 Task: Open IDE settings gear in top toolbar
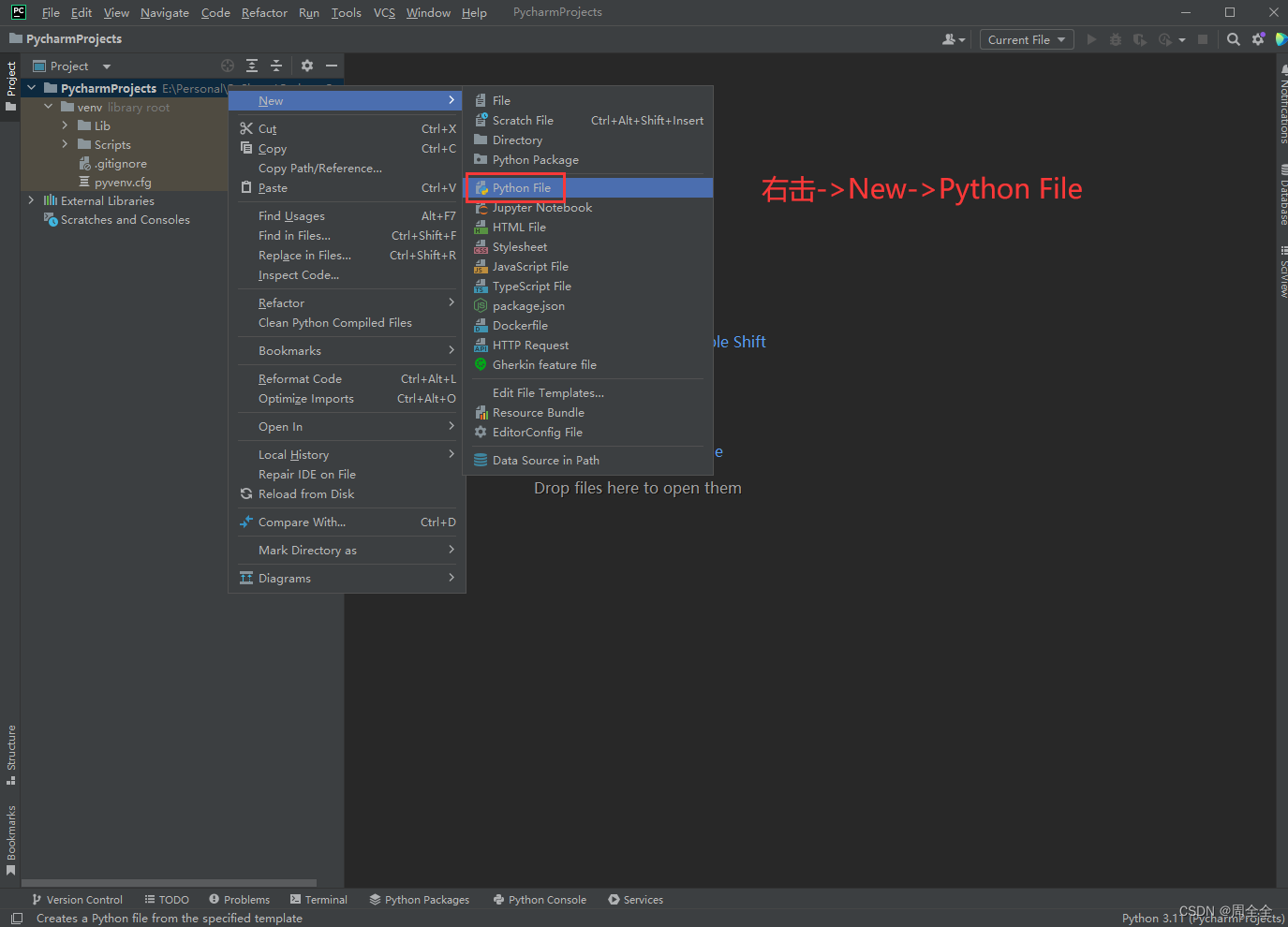coord(1258,39)
